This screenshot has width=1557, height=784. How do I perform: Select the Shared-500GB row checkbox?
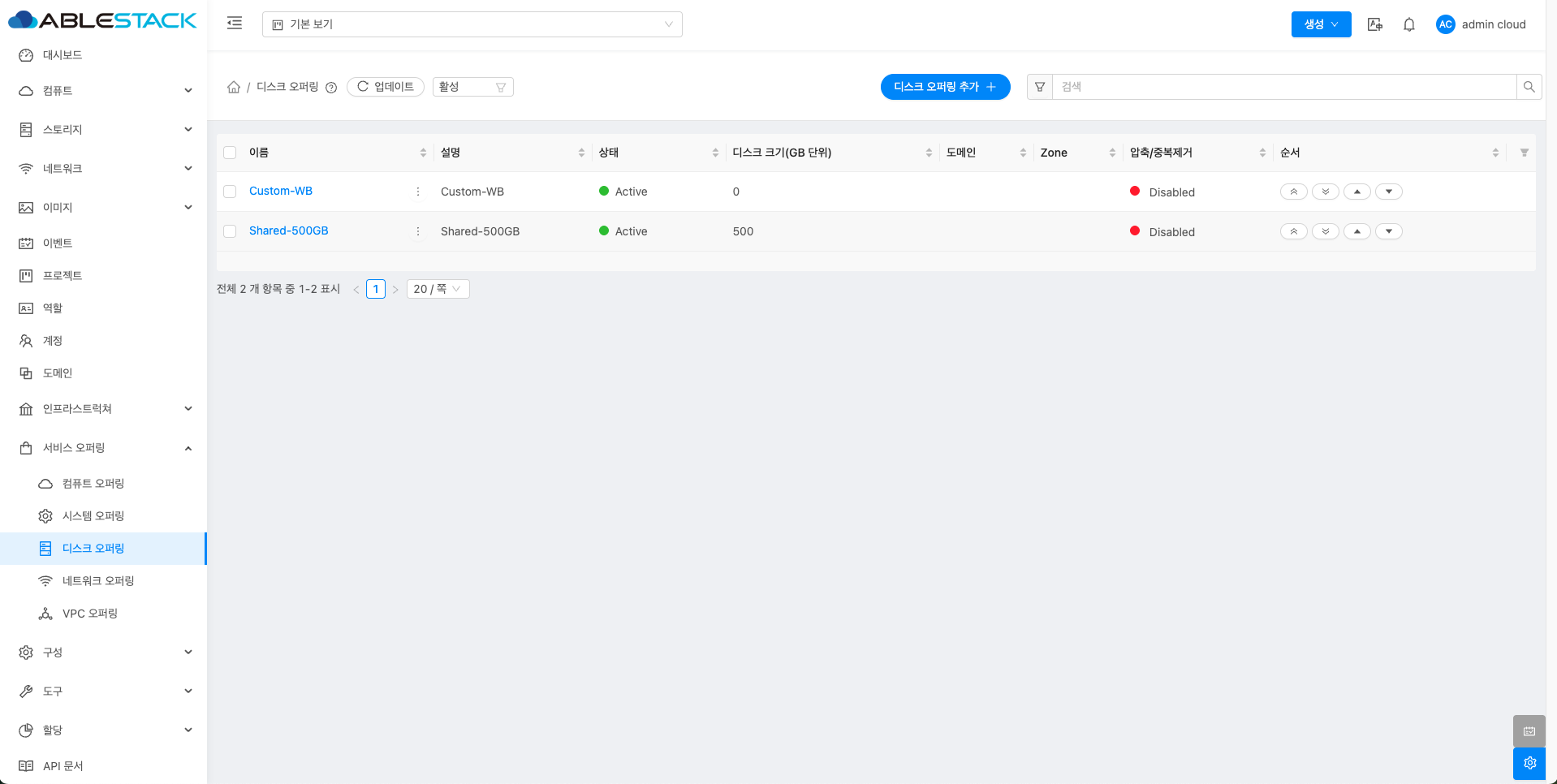230,231
